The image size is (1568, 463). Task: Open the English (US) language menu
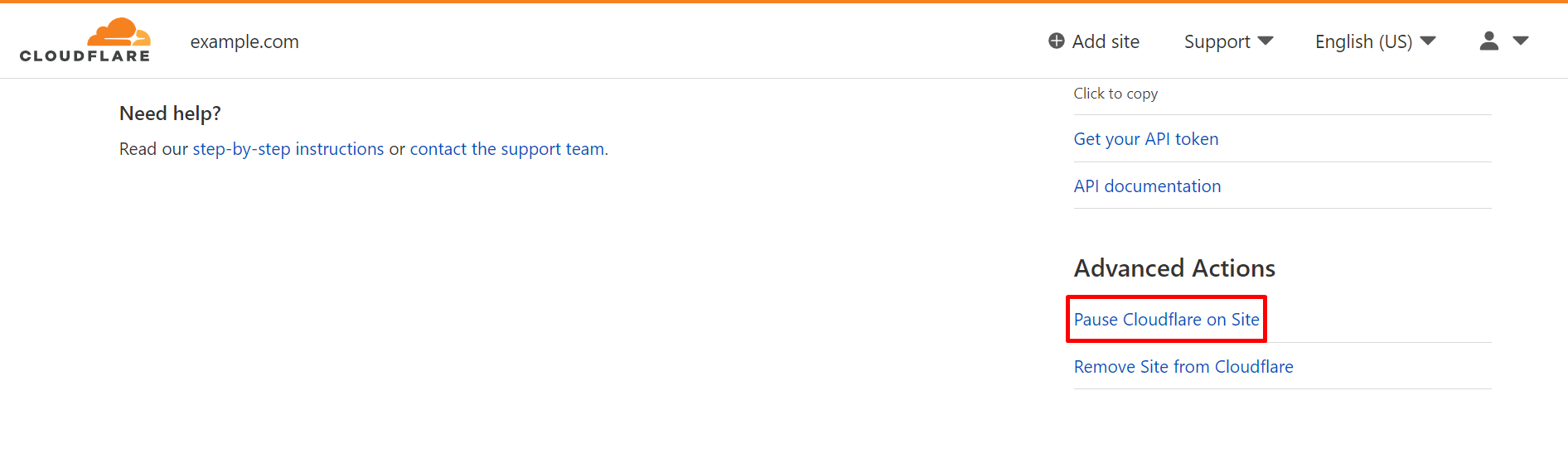point(1363,41)
